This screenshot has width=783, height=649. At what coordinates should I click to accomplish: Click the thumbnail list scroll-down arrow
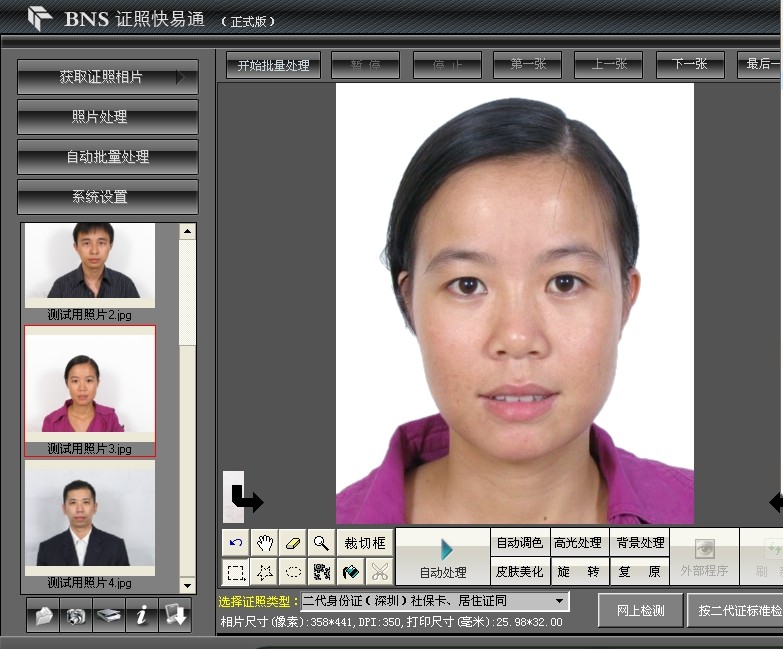[187, 585]
